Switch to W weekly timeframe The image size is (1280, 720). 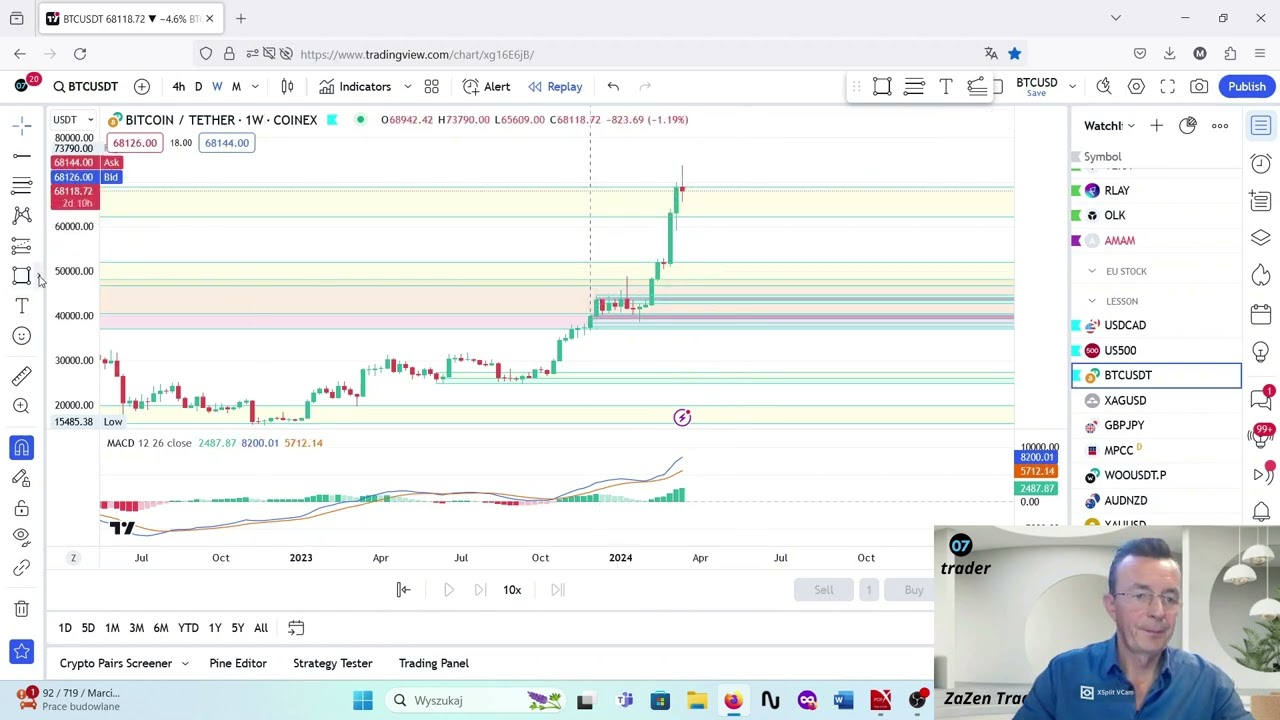[x=217, y=86]
